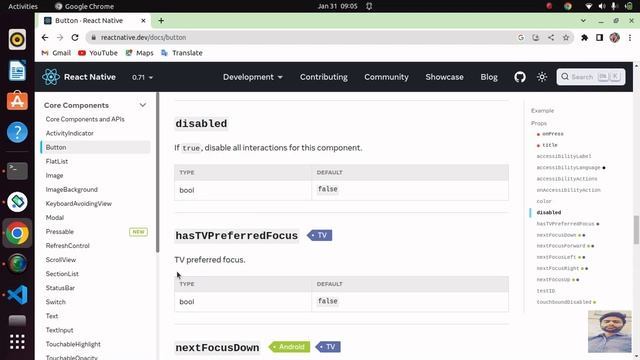640x360 pixels.
Task: Open the GitHub repository icon
Action: point(520,77)
